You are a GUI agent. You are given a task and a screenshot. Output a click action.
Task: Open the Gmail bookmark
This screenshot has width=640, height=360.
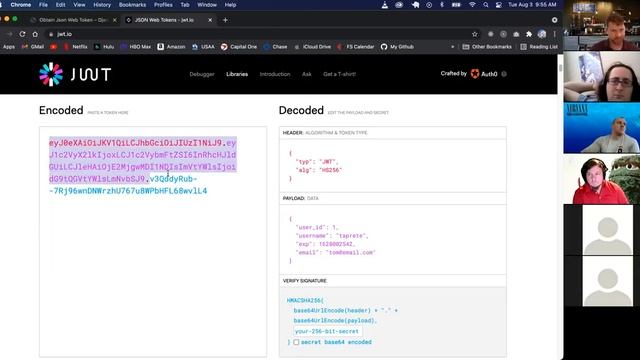click(x=33, y=47)
